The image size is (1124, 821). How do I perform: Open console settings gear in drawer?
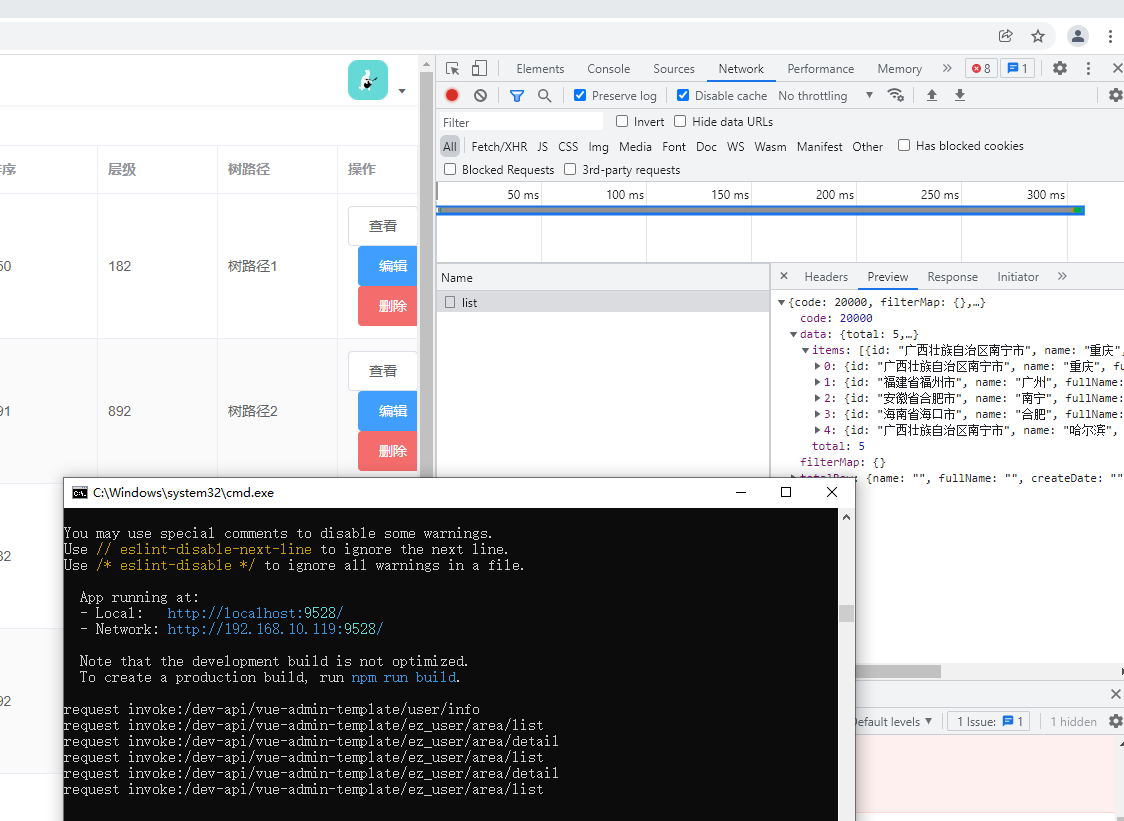(1115, 721)
